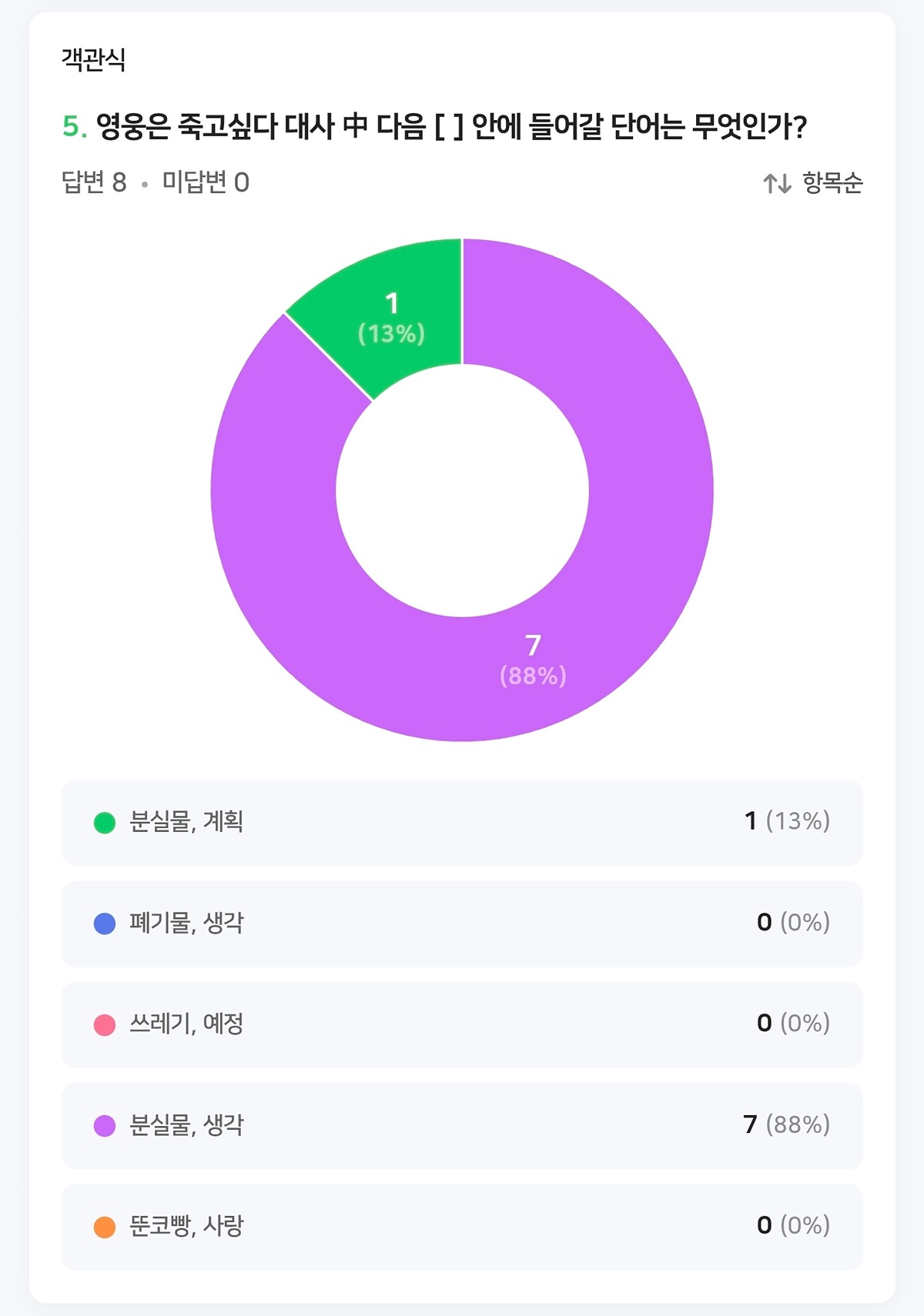Click the 1 (13%) label on chart
The width and height of the screenshot is (924, 1316).
tap(392, 318)
